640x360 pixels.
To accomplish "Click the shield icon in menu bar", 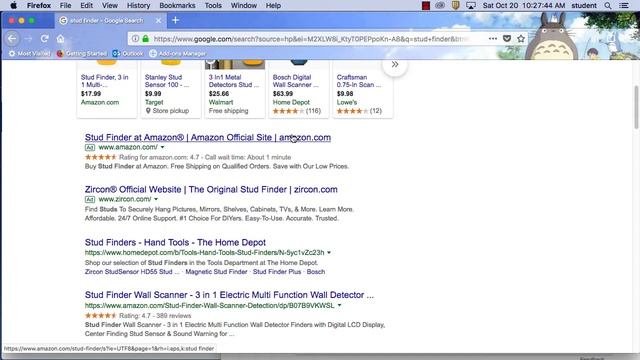I will [x=456, y=6].
